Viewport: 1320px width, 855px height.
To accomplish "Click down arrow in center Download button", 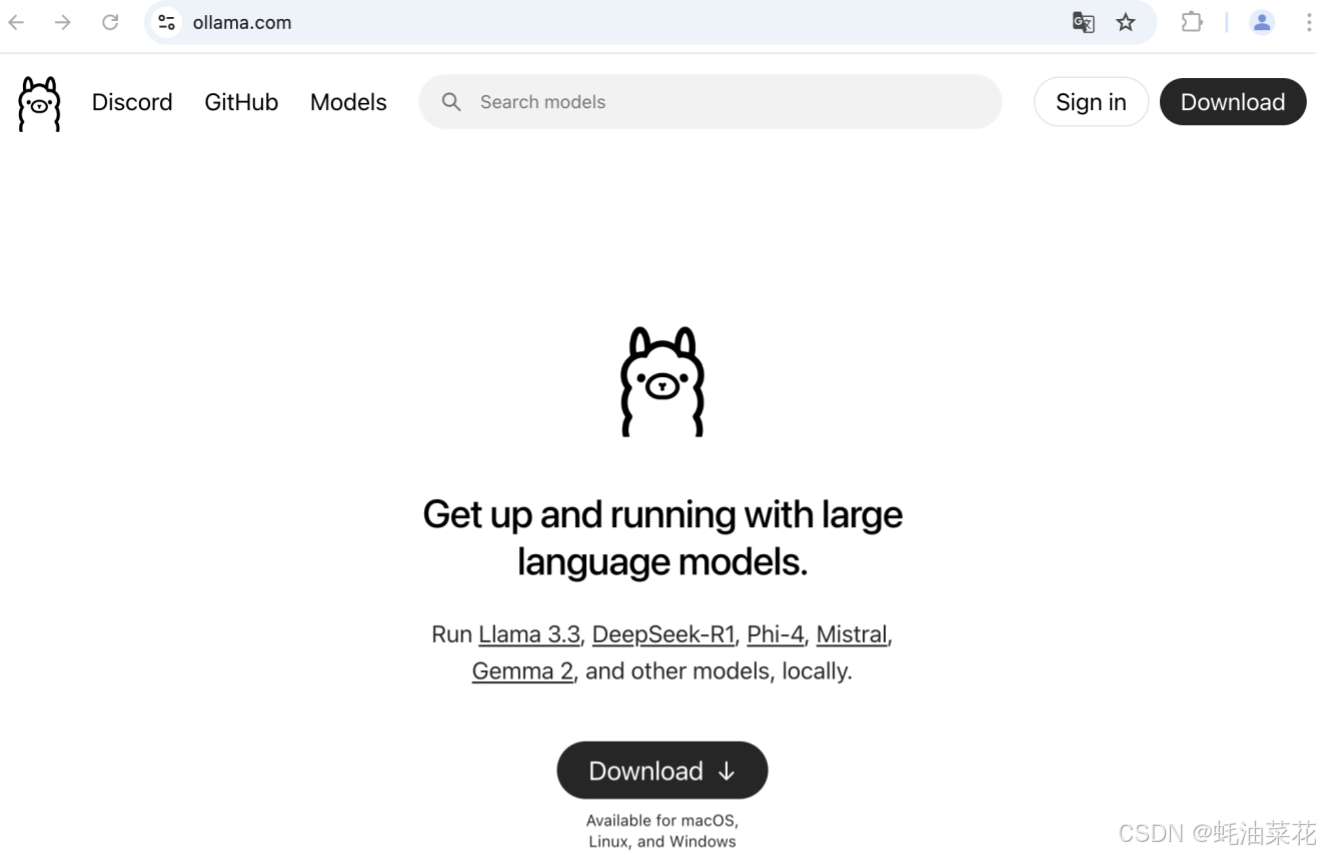I will (726, 771).
